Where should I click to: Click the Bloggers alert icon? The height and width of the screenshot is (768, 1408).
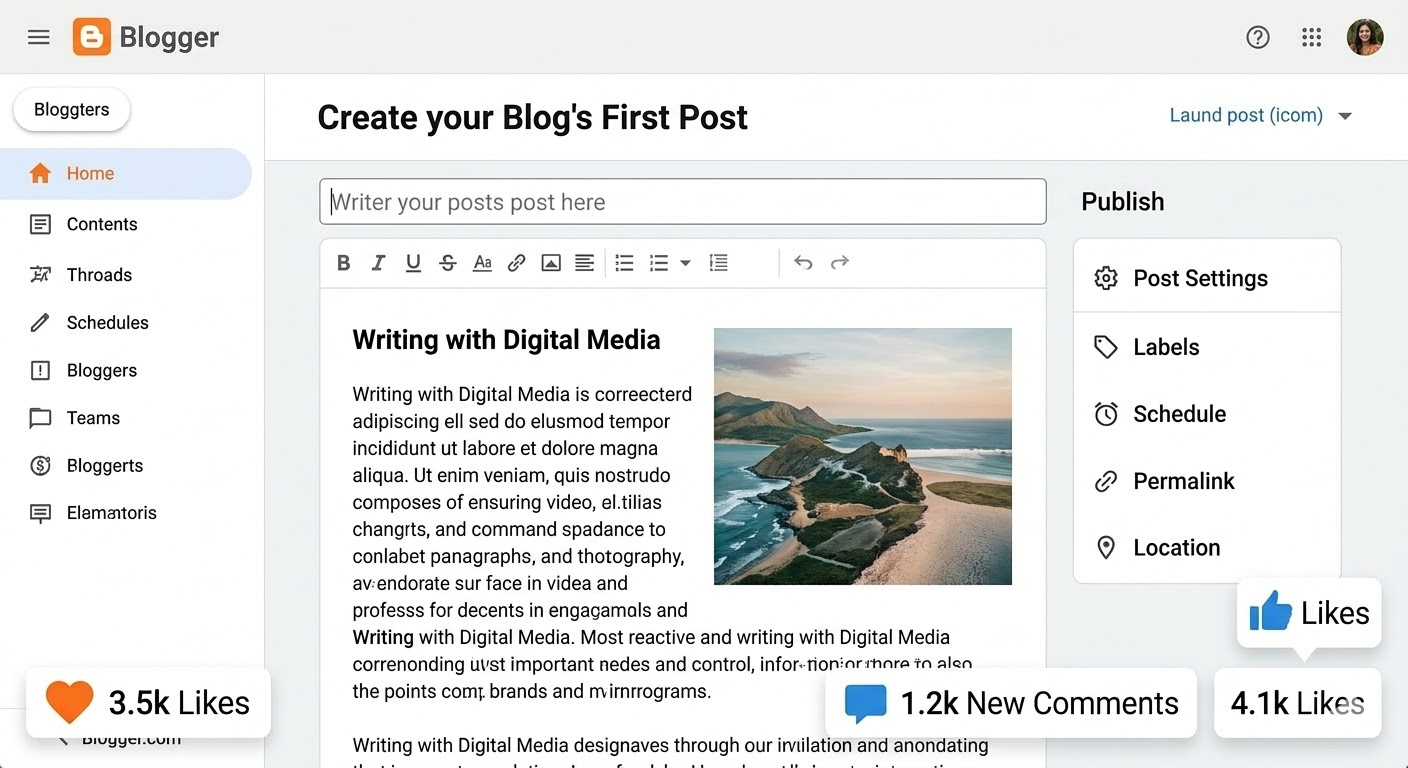coord(40,370)
